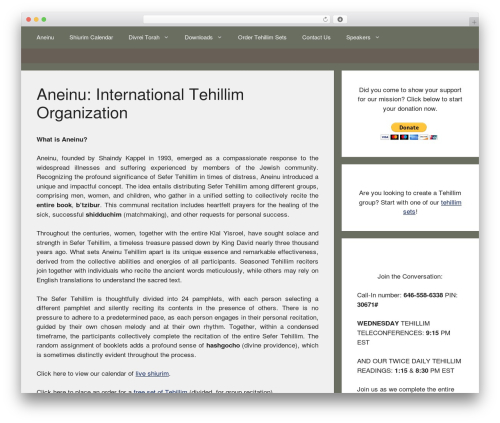500x423 pixels.
Task: Open the Aneinu menu item
Action: point(45,37)
